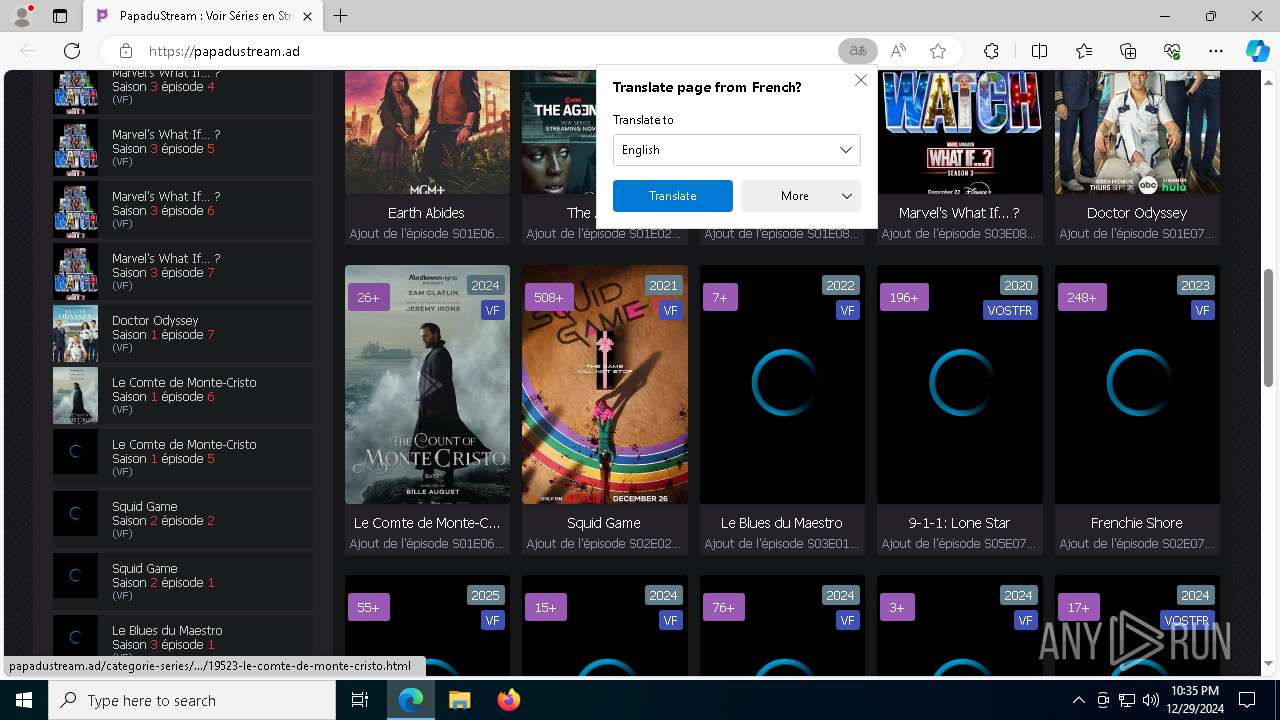Show hidden tray icons chevron
This screenshot has width=1280, height=720.
(1078, 700)
